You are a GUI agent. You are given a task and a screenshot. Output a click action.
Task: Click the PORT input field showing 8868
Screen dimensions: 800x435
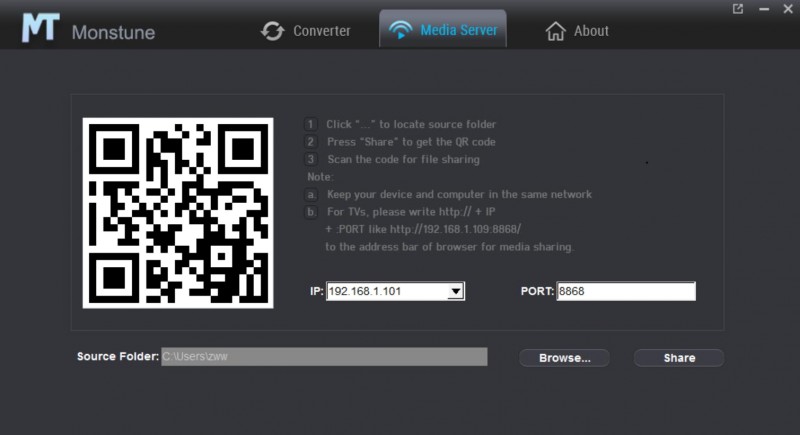[625, 292]
